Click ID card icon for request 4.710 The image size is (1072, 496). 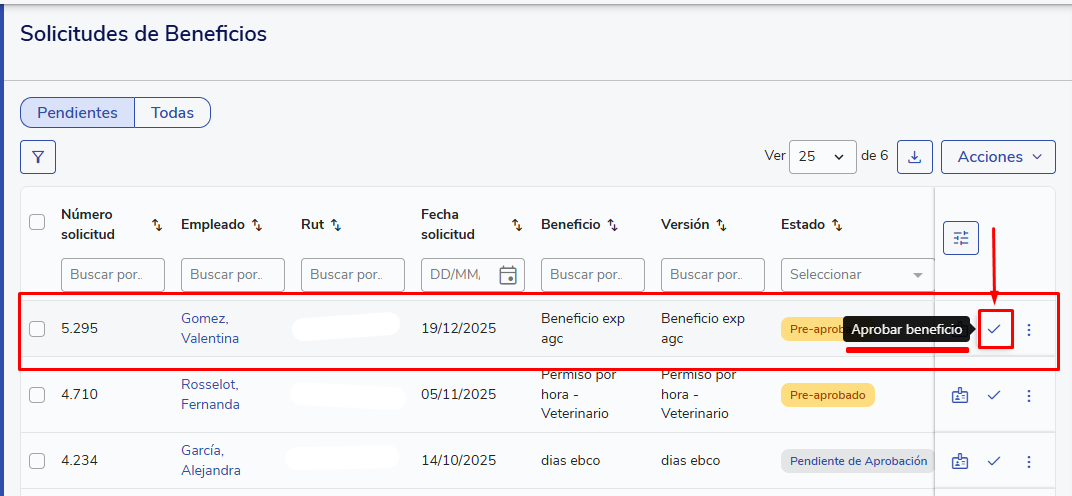[x=960, y=395]
